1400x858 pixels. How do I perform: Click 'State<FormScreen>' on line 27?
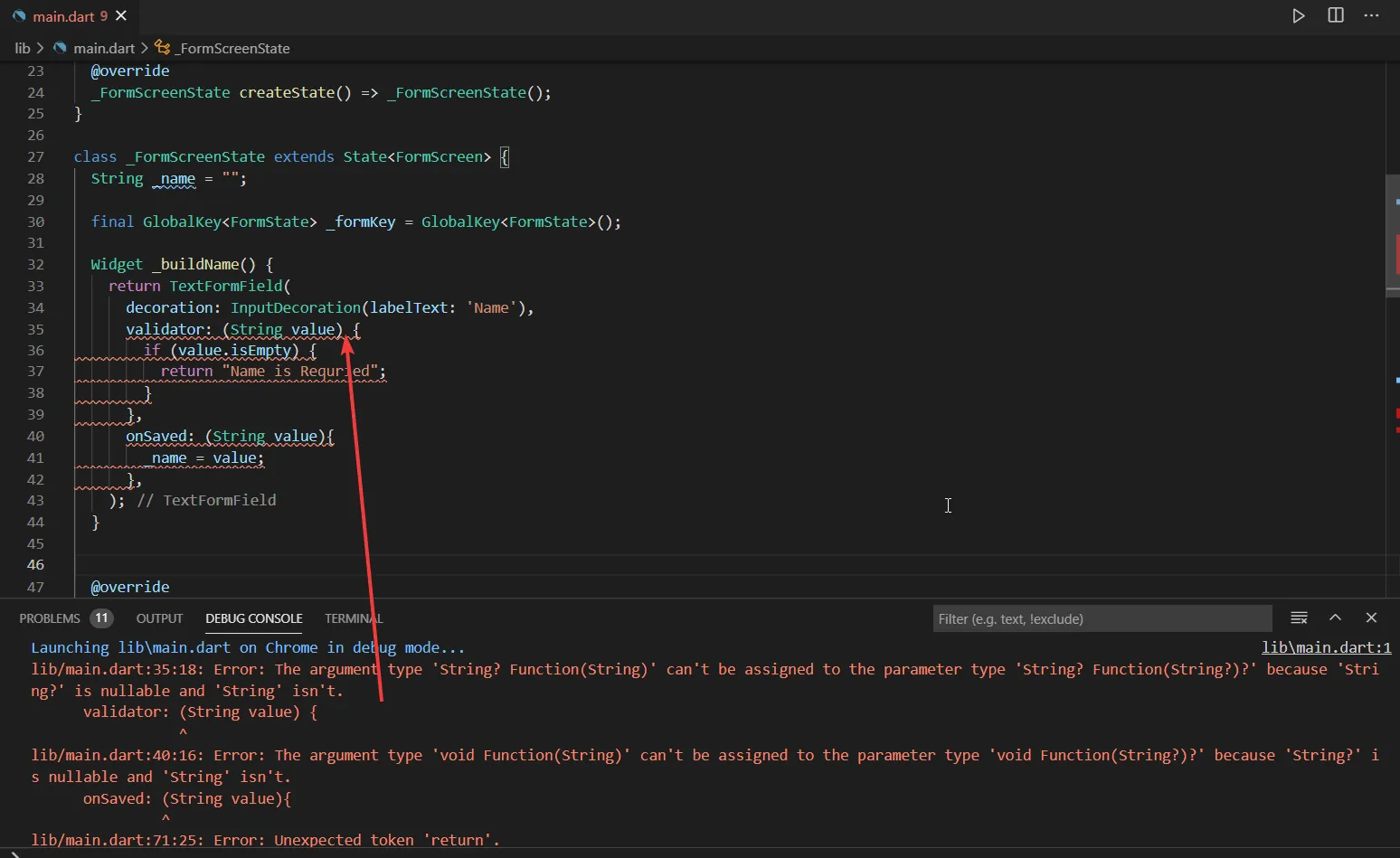pyautogui.click(x=417, y=156)
